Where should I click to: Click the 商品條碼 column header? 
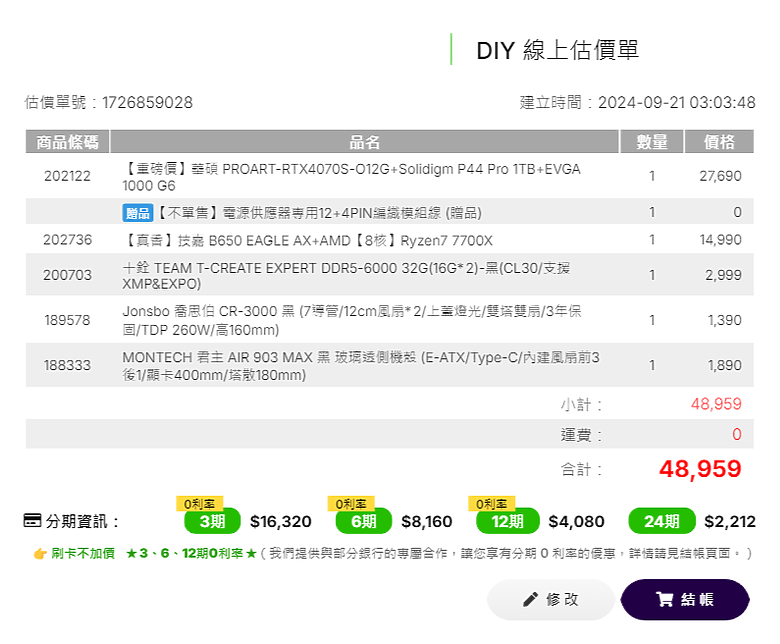pyautogui.click(x=67, y=142)
